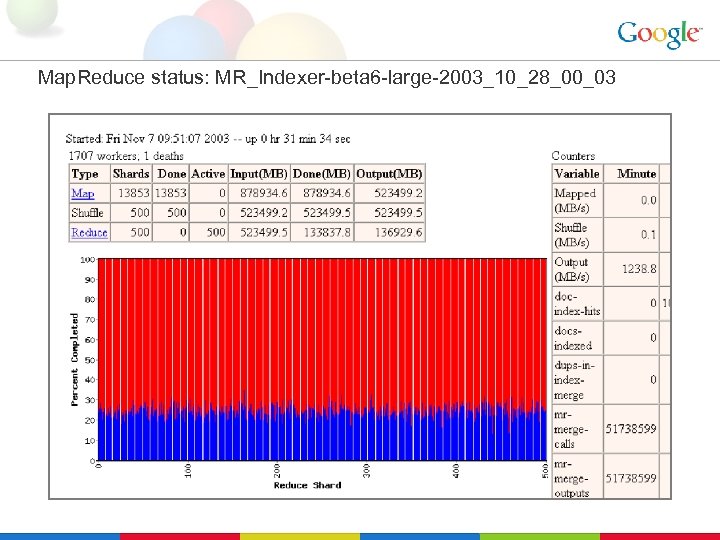Click the Google logo
The image size is (720, 540).
click(x=659, y=34)
